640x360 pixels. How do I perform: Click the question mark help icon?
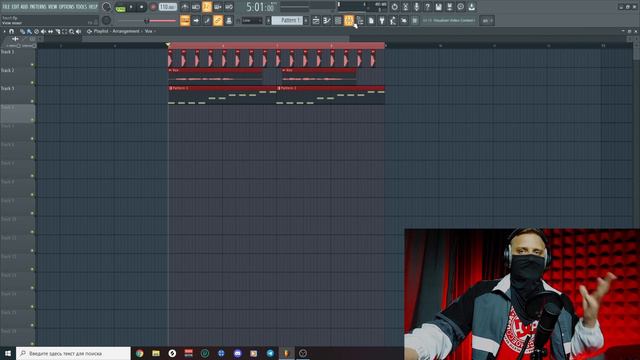click(x=427, y=7)
